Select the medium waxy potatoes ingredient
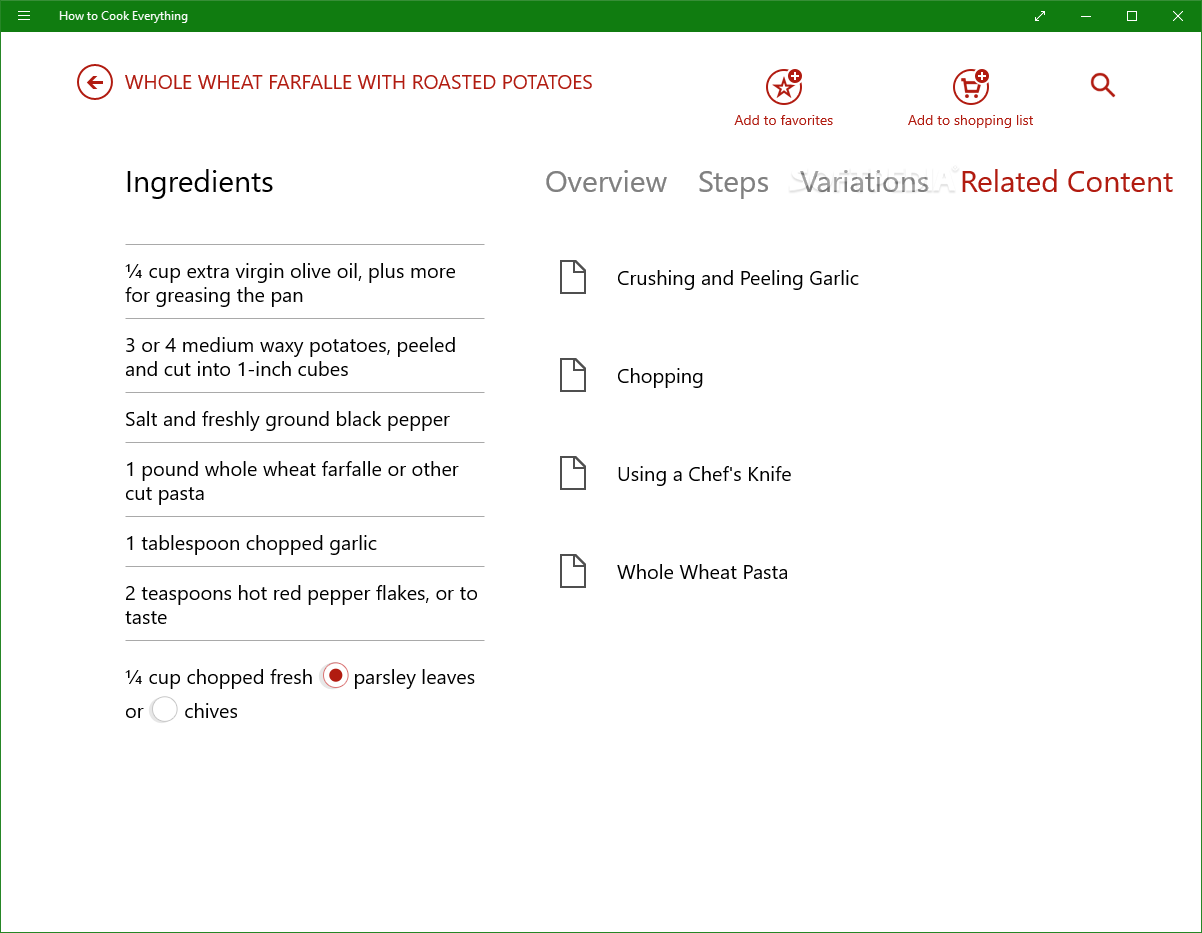The width and height of the screenshot is (1202, 933). (304, 357)
